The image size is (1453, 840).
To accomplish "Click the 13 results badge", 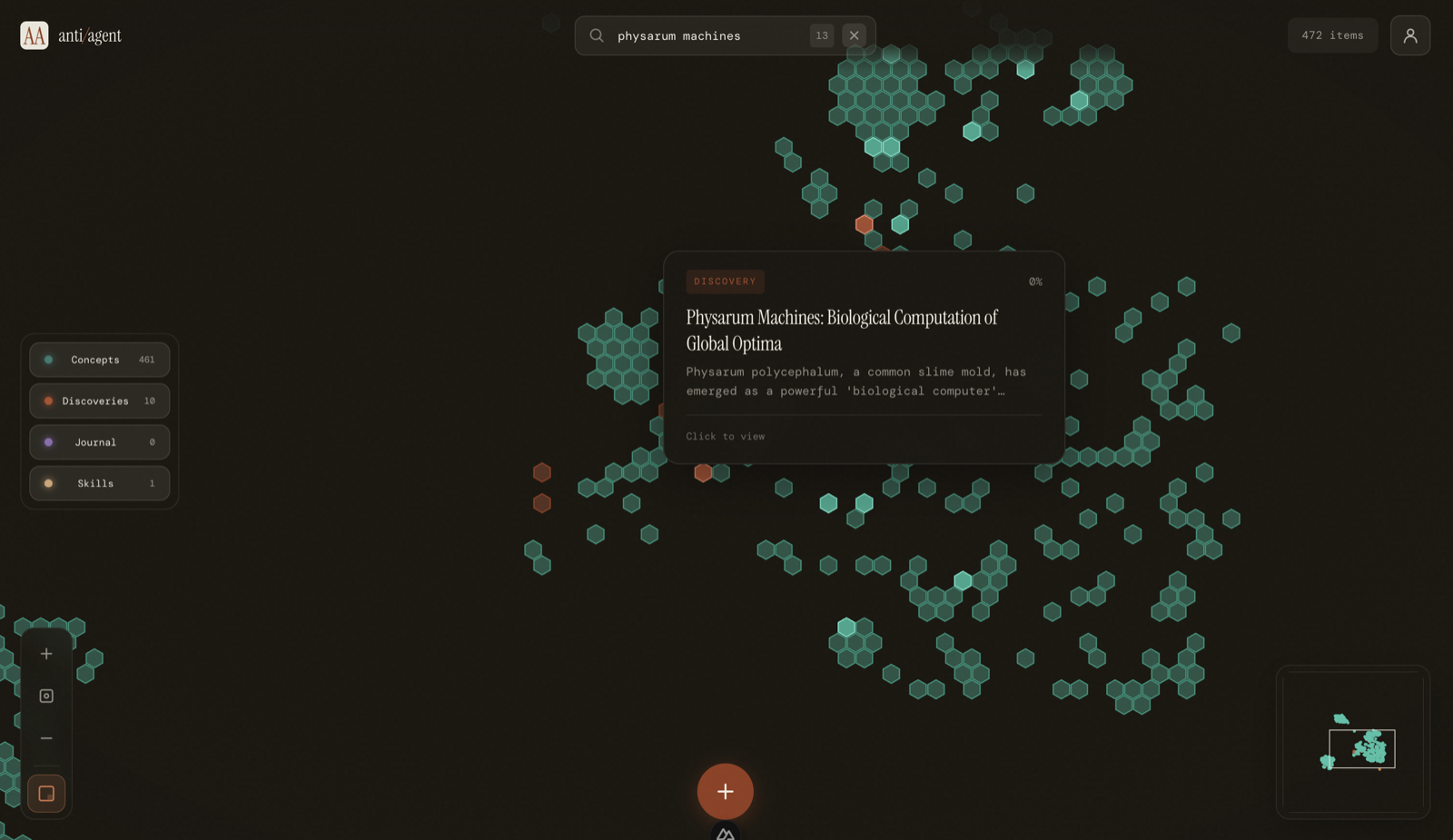I will tap(822, 35).
